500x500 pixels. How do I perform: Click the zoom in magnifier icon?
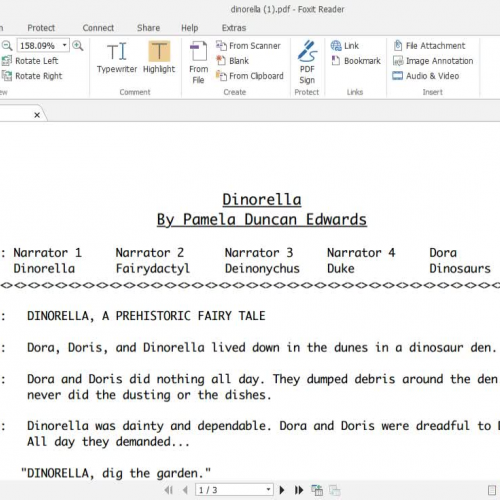tap(78, 45)
